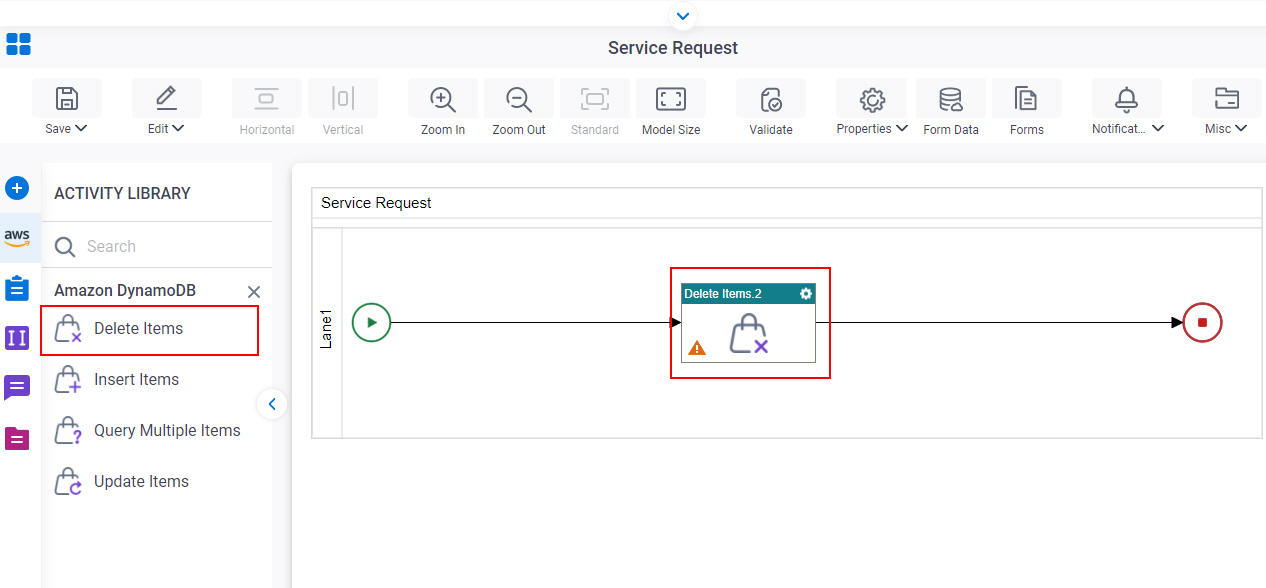Select the purple chat message sidebar icon
This screenshot has height=588, width=1266.
[x=17, y=387]
